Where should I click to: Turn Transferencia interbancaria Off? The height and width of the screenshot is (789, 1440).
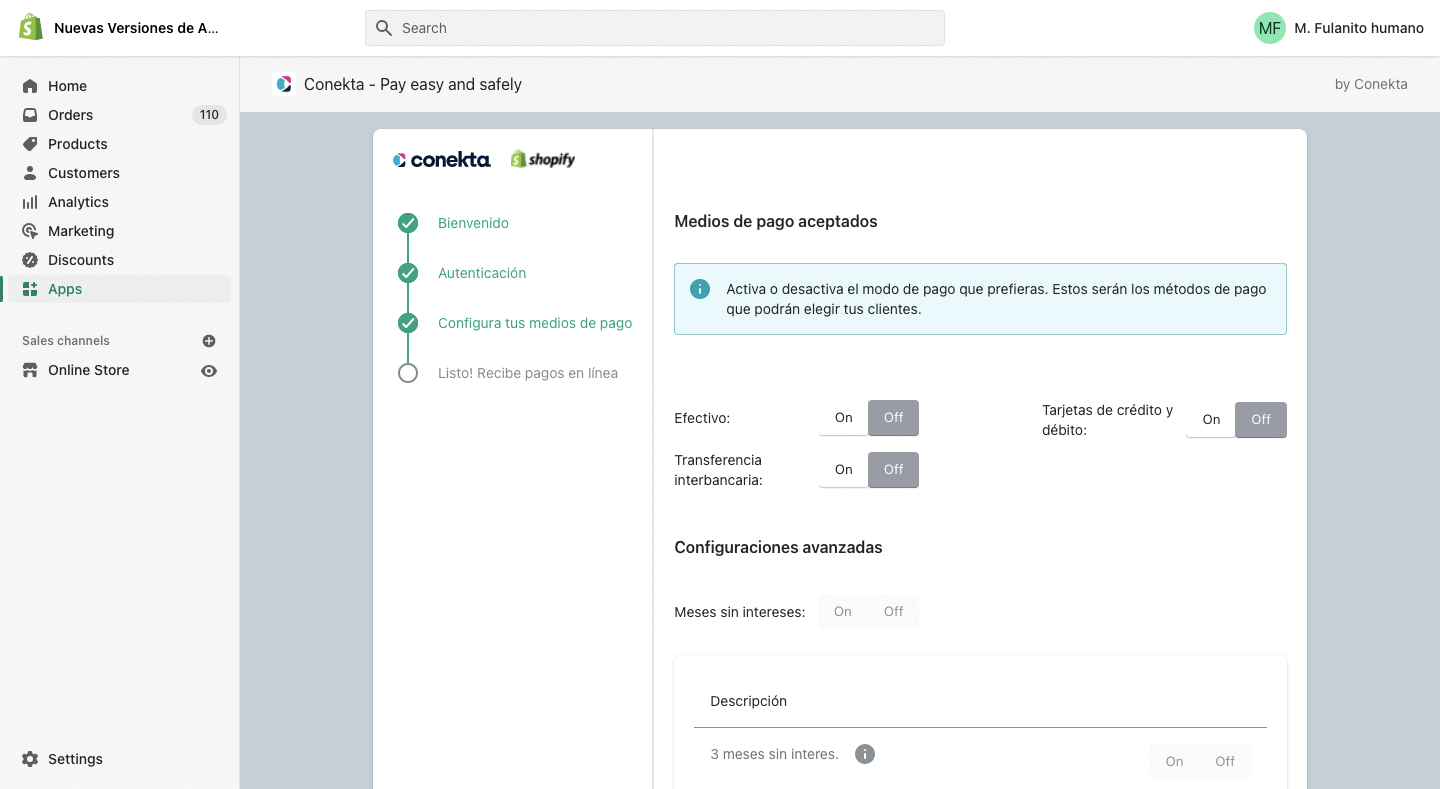coord(893,470)
